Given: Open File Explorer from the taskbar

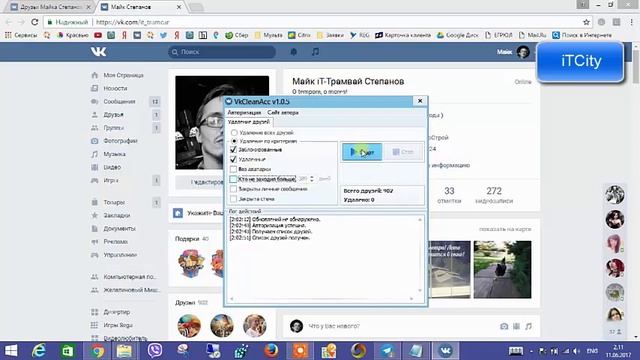Looking at the screenshot, I should (124, 351).
